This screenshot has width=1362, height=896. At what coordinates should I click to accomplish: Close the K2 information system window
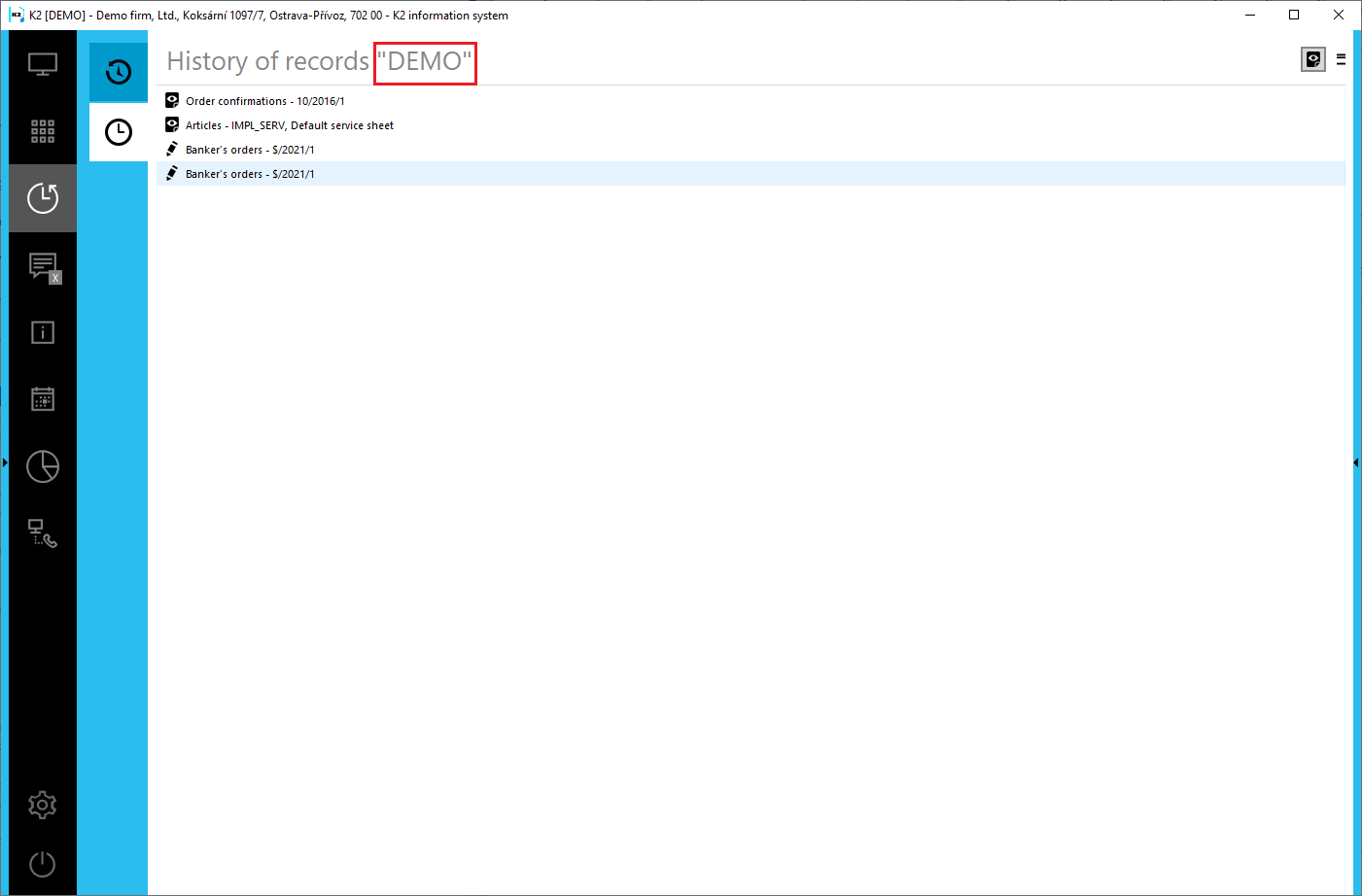[1339, 15]
